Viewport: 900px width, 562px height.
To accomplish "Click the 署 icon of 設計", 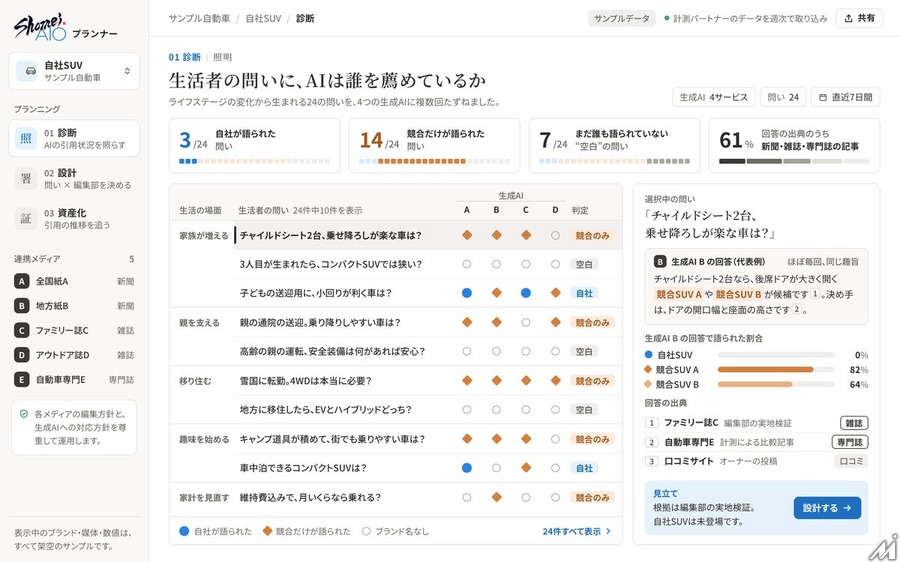I will pos(26,179).
